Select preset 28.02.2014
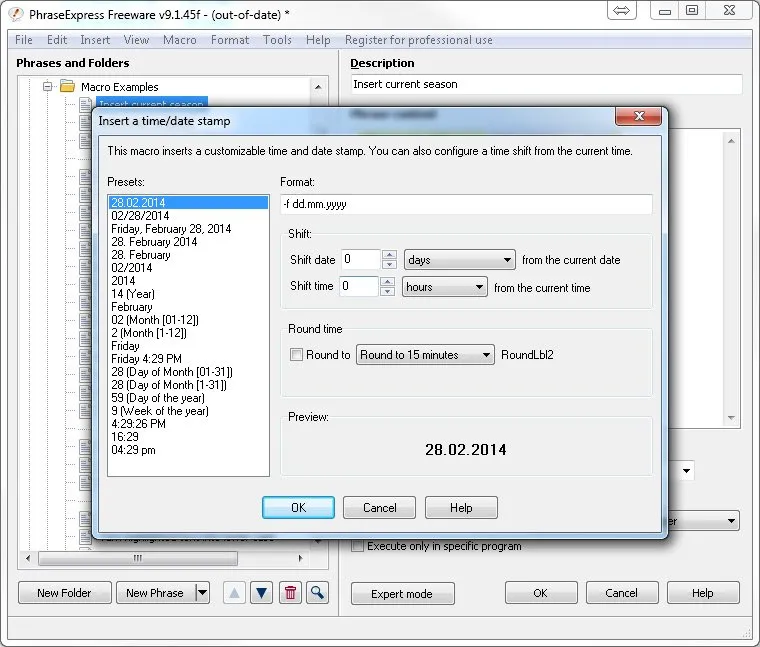Screen dimensions: 760x647 point(188,203)
